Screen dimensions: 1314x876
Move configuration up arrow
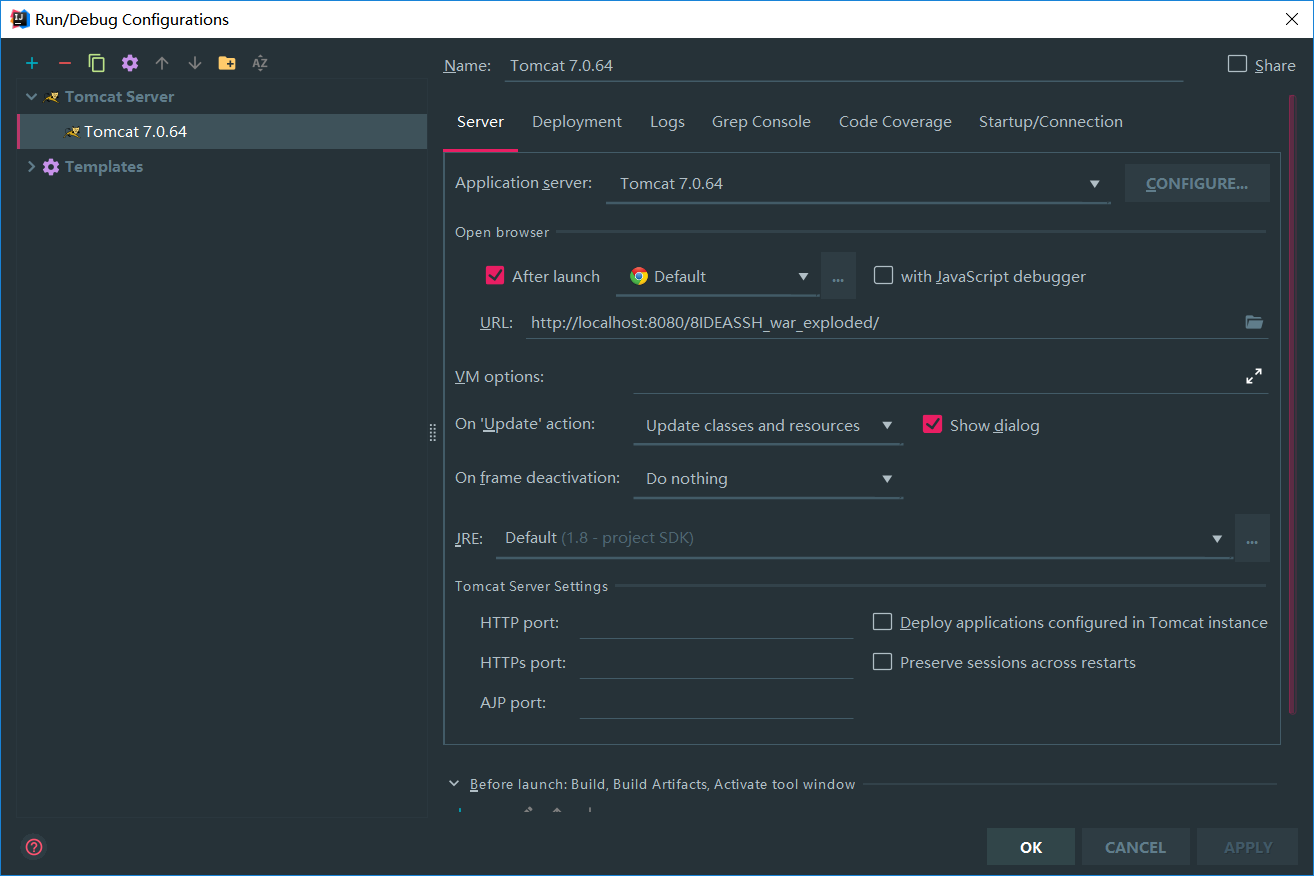point(162,63)
